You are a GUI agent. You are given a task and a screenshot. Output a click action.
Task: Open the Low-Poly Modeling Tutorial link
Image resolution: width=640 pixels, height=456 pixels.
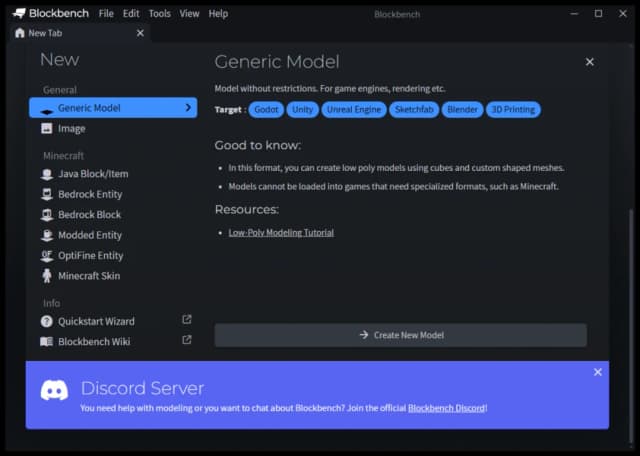[x=281, y=233]
